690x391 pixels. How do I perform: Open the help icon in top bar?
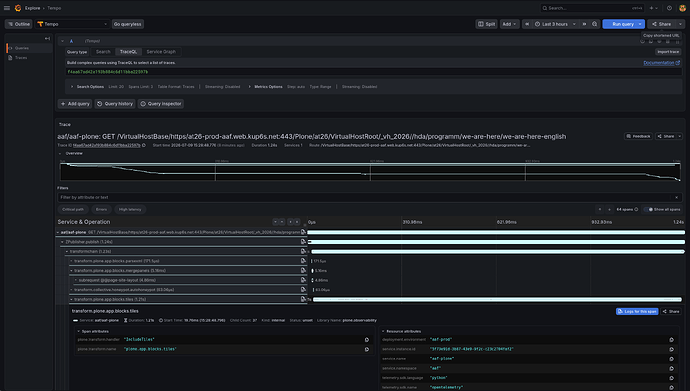click(669, 8)
